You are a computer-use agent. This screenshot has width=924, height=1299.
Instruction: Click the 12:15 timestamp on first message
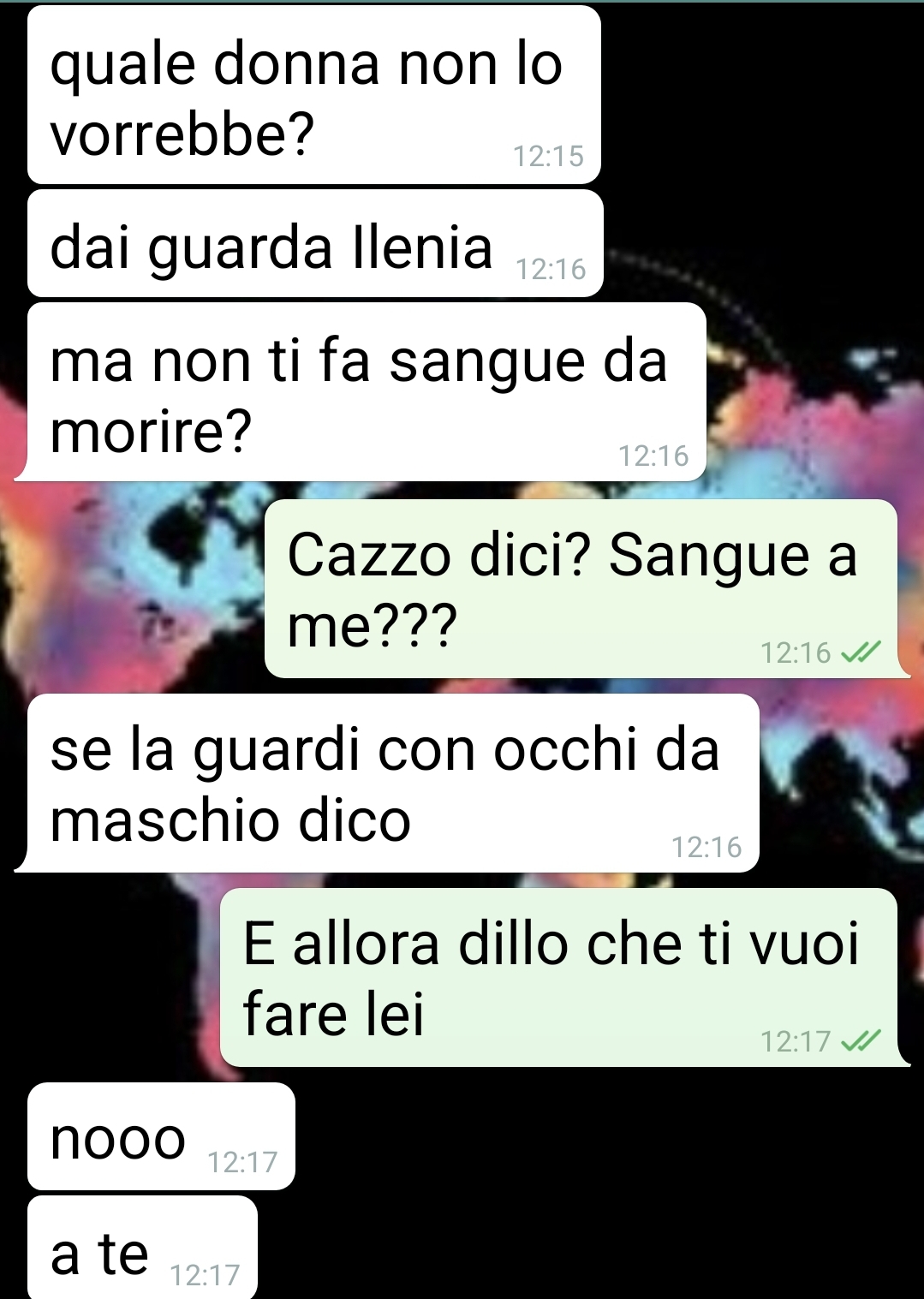tap(548, 157)
